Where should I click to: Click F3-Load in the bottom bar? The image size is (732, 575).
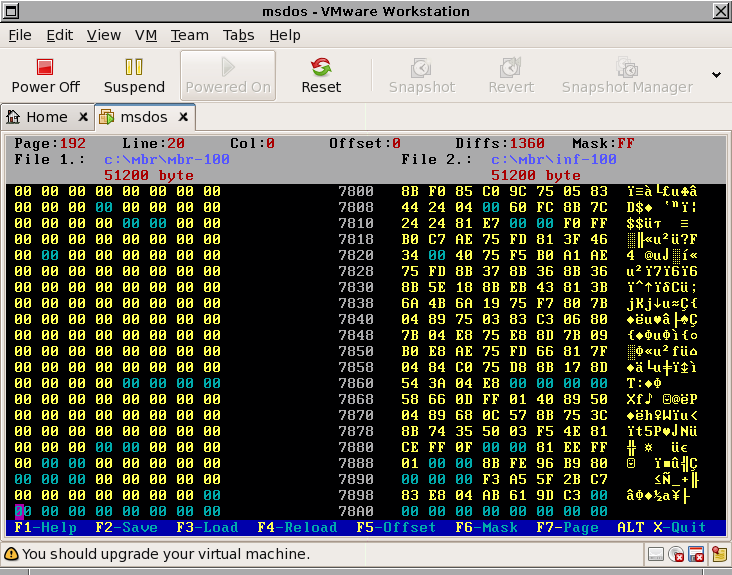click(x=207, y=527)
